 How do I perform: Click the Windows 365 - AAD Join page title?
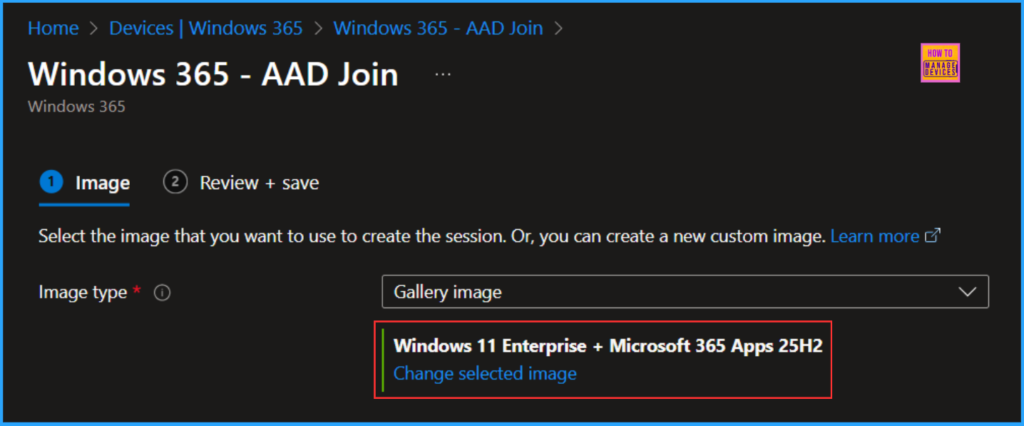[x=213, y=74]
